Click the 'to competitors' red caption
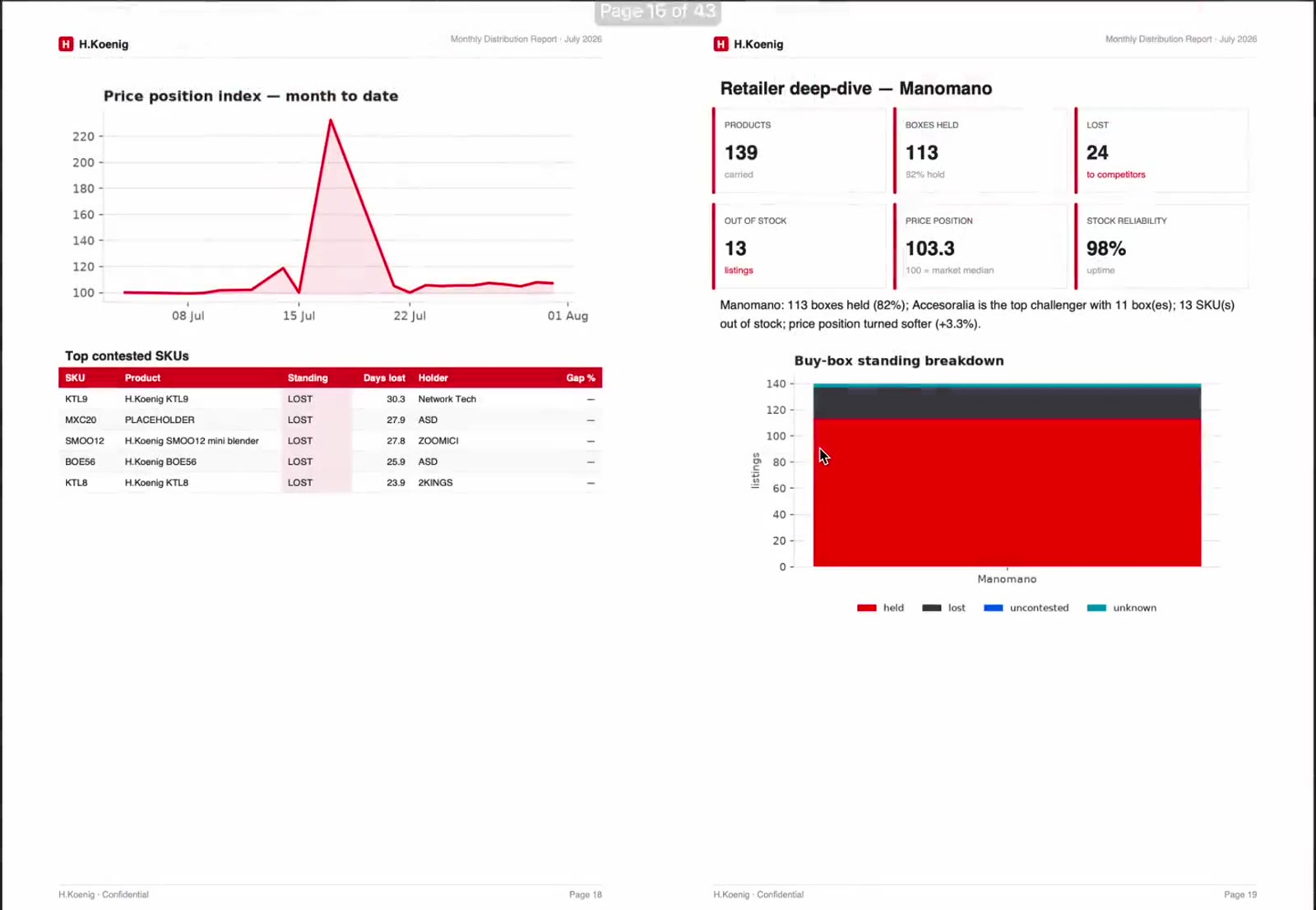This screenshot has width=1316, height=910. pos(1116,174)
